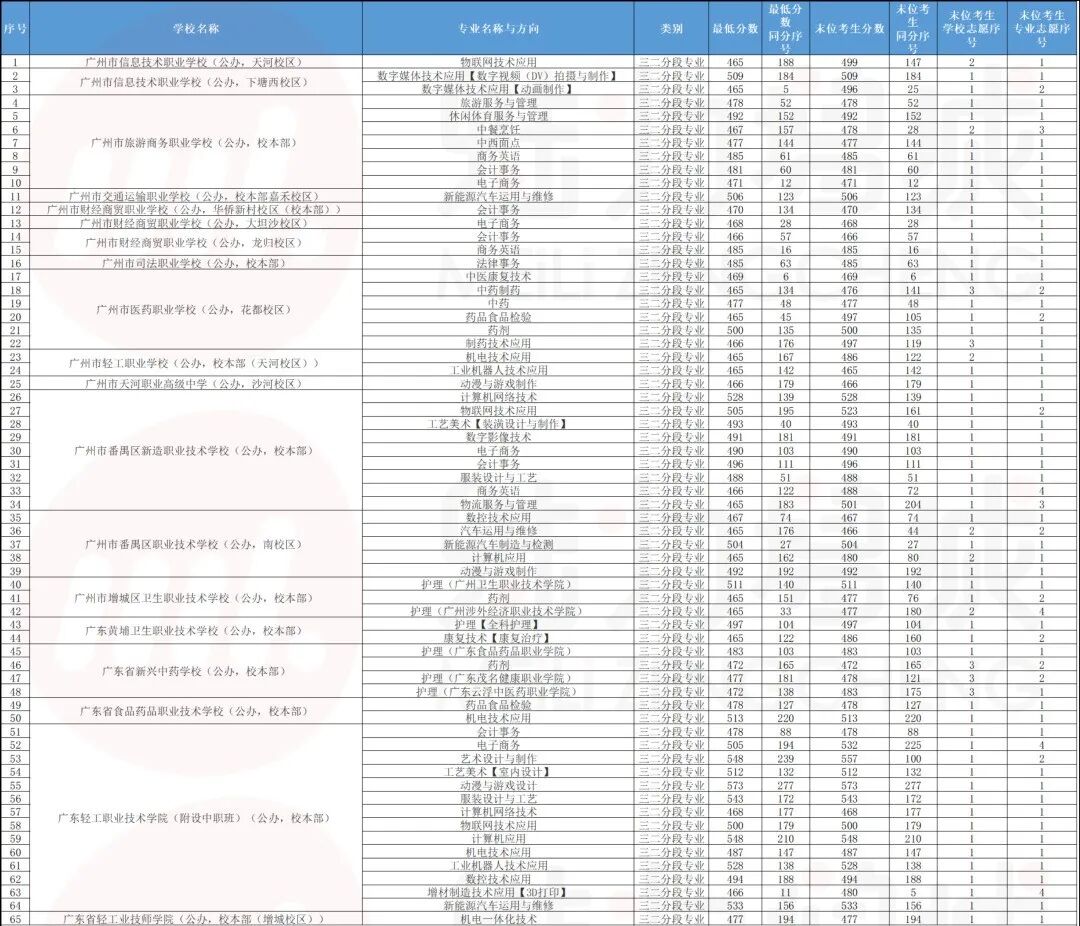
Task: Click the 旅游服务与管理 major cell
Action: click(x=499, y=103)
